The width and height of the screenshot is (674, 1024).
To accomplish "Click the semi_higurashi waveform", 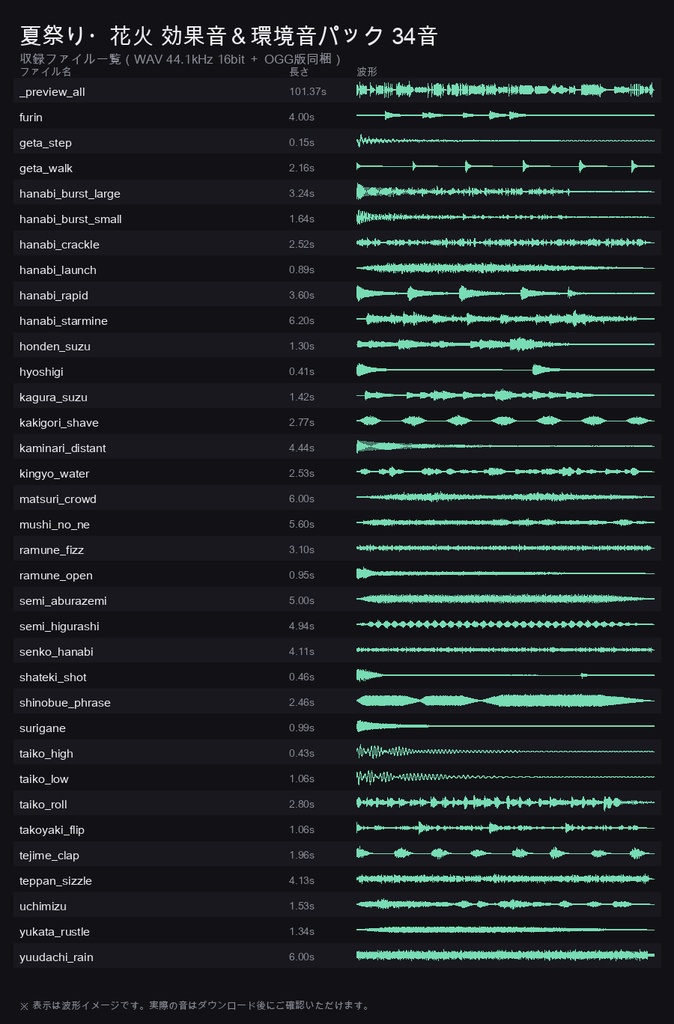I will pos(505,626).
